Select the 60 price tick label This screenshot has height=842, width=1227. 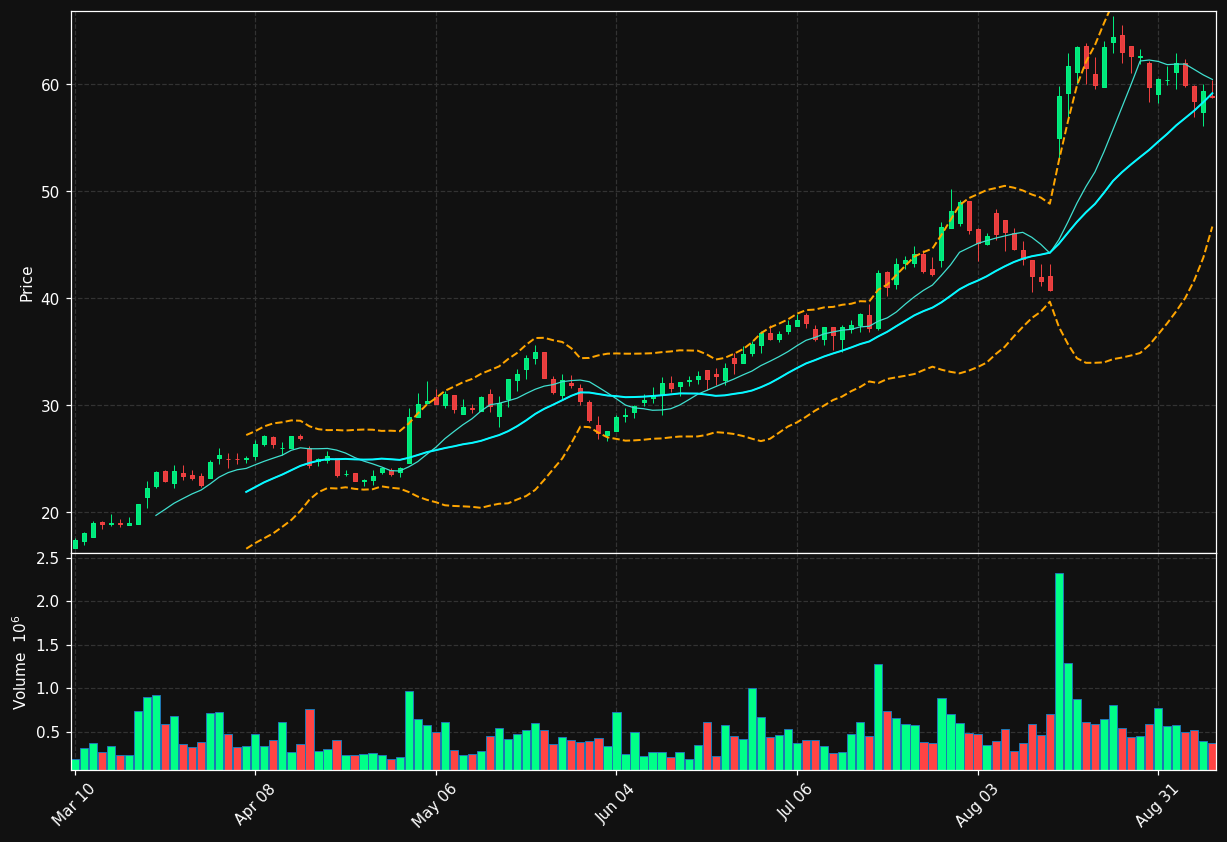click(x=51, y=85)
